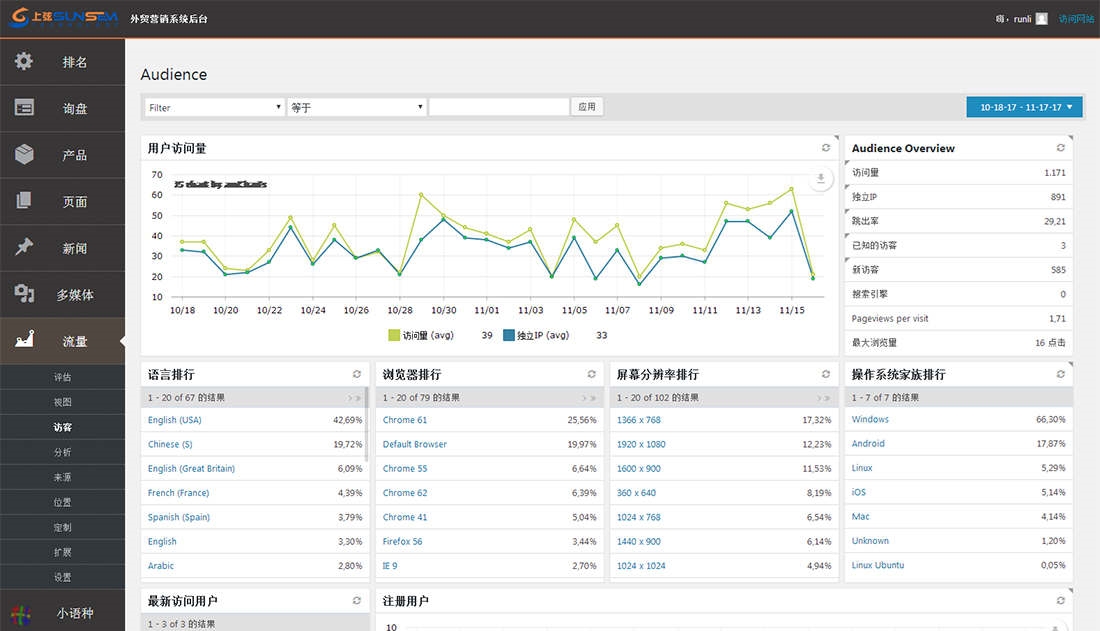
Task: Select the 流量 traffic chart icon
Action: (24, 340)
